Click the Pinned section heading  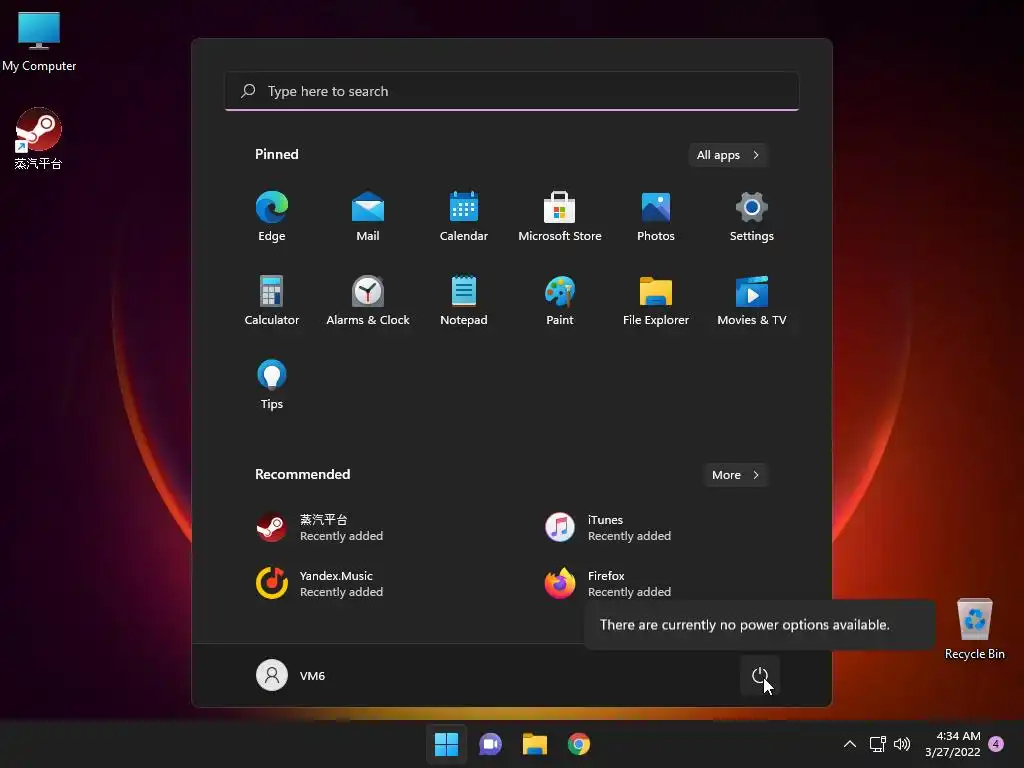(x=277, y=154)
